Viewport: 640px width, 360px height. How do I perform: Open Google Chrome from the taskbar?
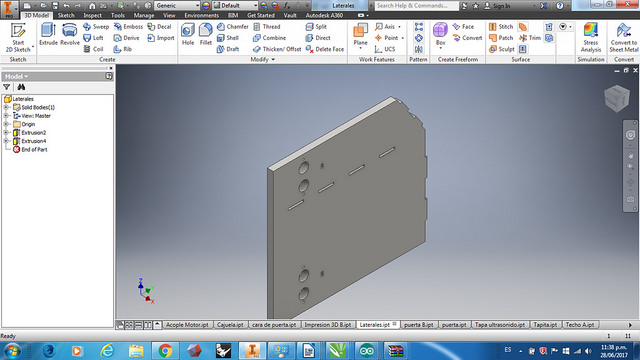[x=165, y=351]
